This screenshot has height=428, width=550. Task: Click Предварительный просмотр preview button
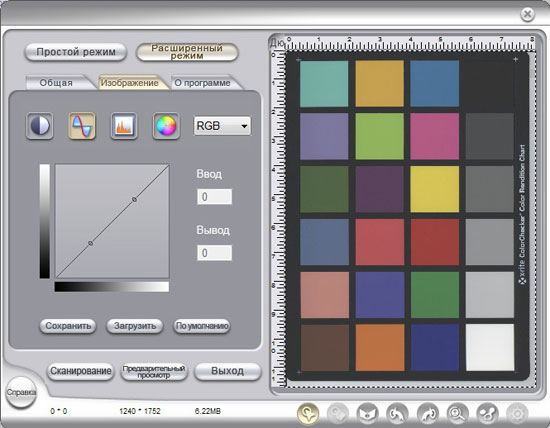coord(154,372)
